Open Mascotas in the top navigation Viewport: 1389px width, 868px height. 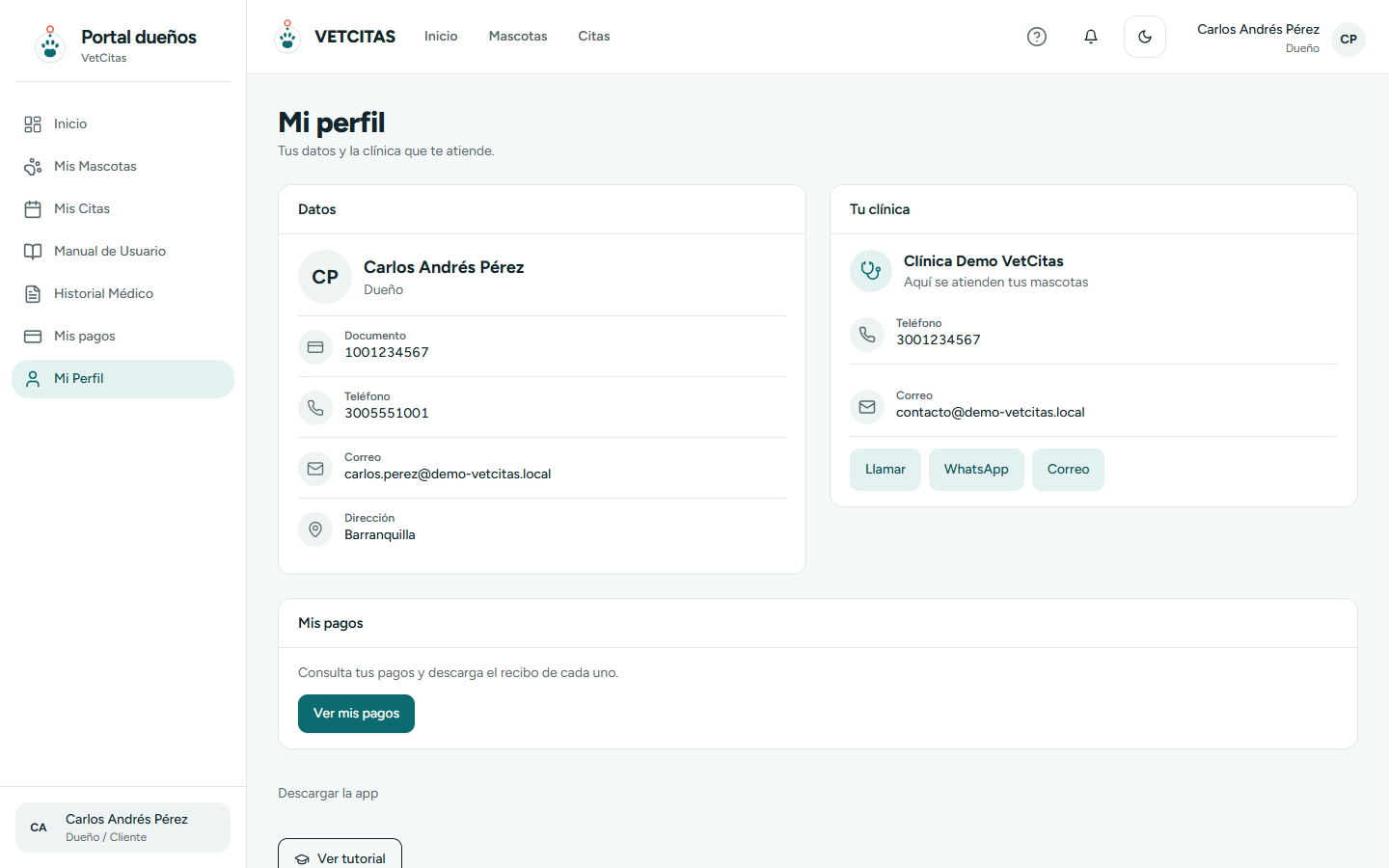tap(518, 37)
